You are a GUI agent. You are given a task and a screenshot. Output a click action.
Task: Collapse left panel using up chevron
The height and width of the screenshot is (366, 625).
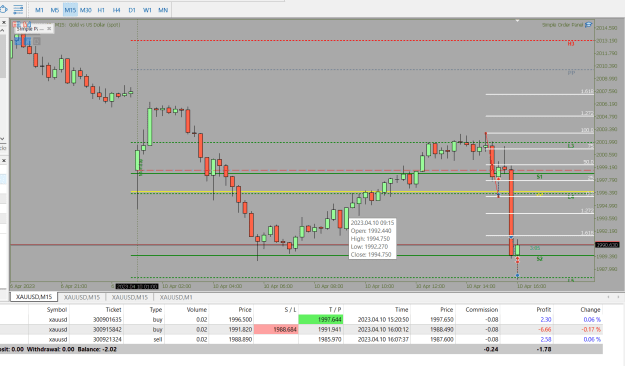coord(2,30)
